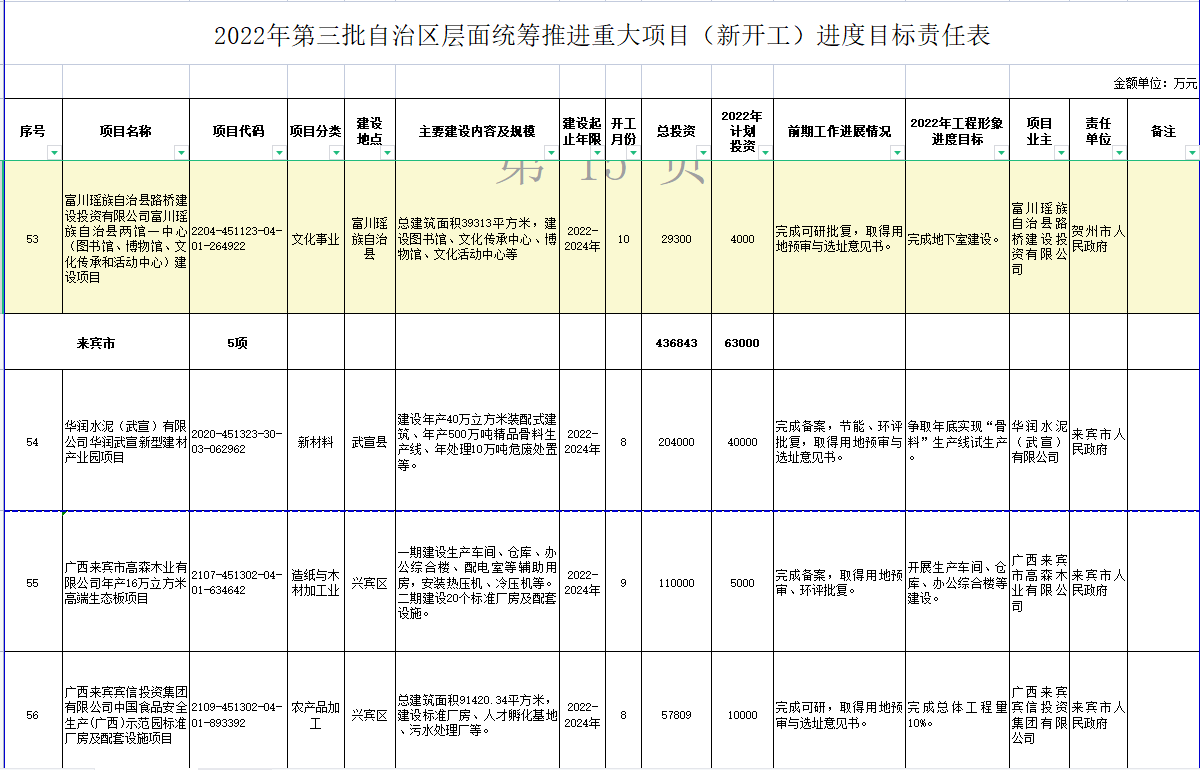Expand the 主要建设内容及规模 filter arrow

click(x=551, y=153)
